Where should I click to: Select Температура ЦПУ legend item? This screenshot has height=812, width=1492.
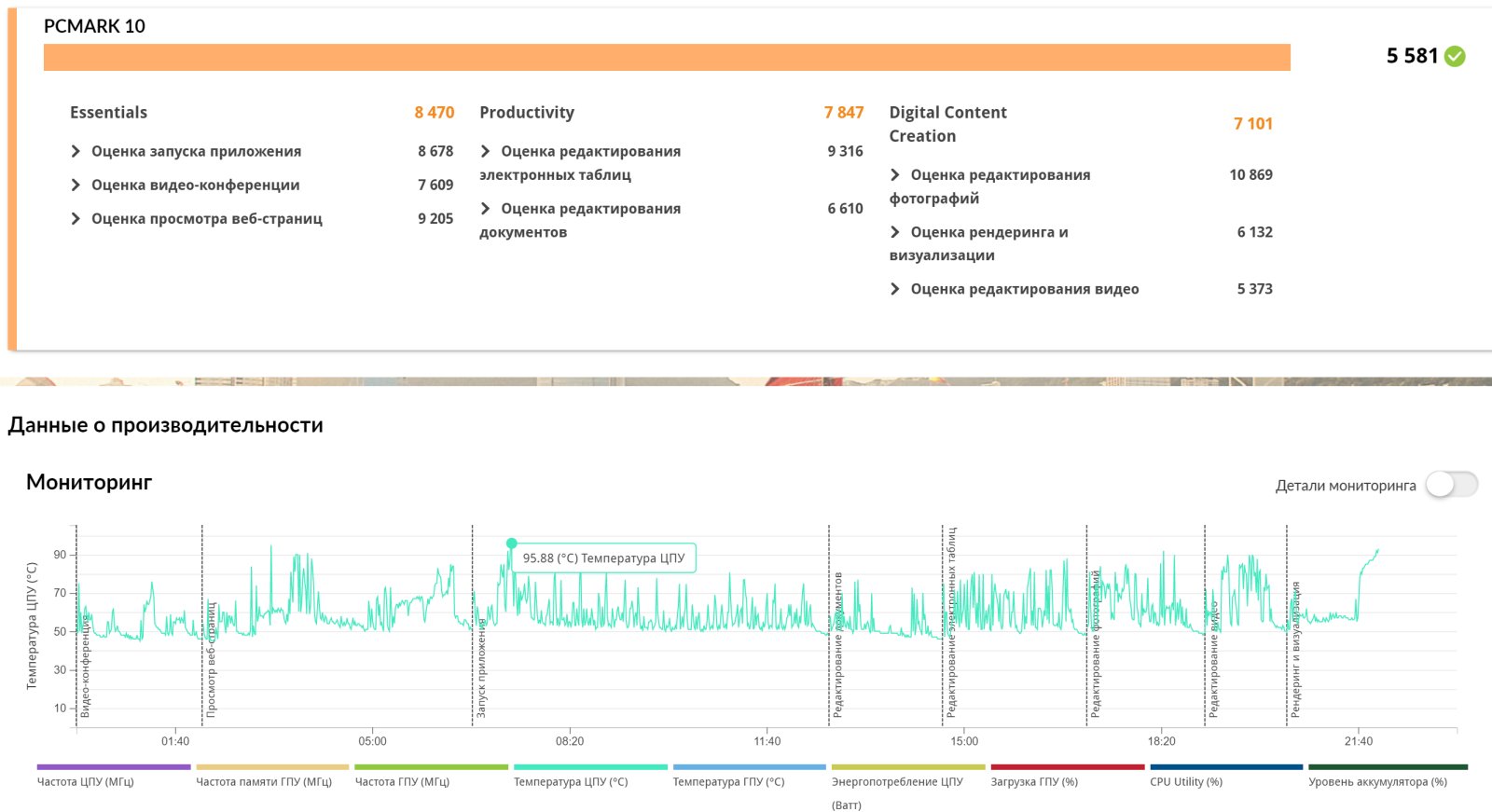[x=571, y=781]
